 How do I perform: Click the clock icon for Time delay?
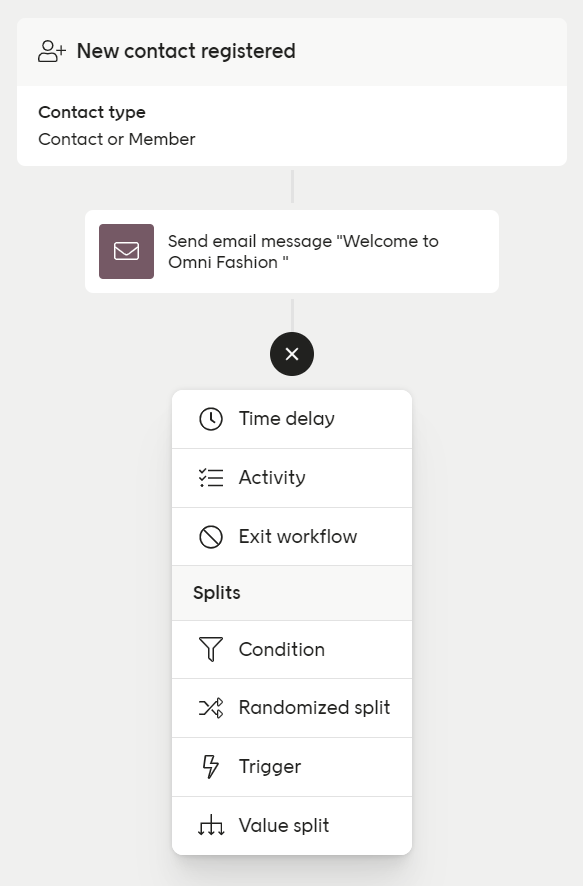[x=211, y=419]
